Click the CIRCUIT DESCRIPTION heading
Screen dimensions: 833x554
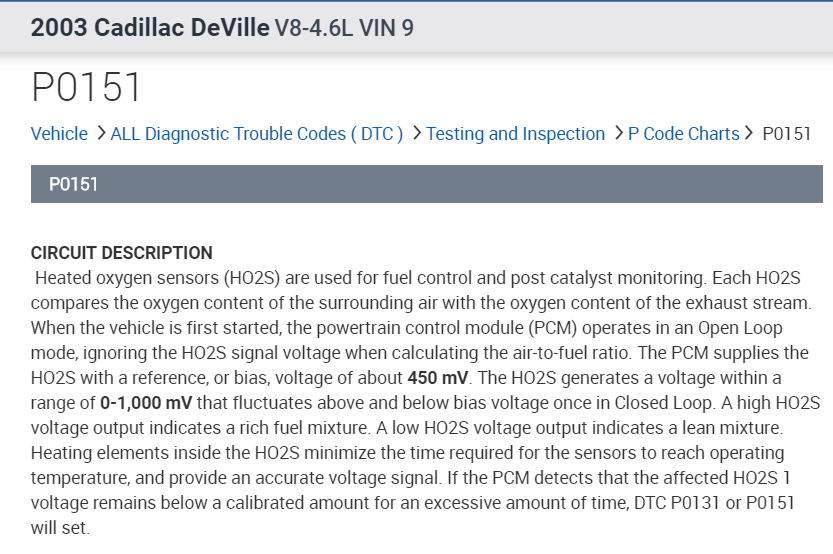click(122, 253)
